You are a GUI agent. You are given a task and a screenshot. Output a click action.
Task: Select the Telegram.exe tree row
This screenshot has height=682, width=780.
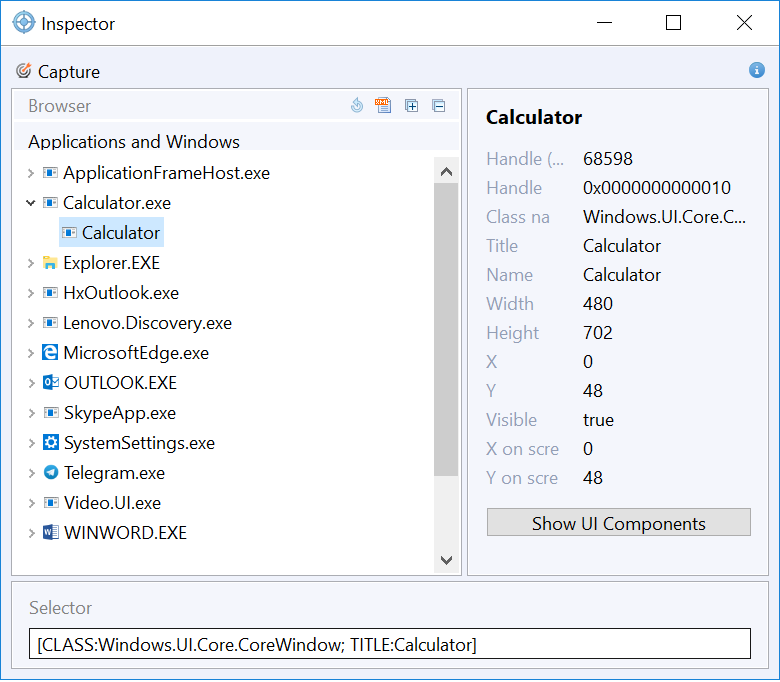pyautogui.click(x=114, y=473)
